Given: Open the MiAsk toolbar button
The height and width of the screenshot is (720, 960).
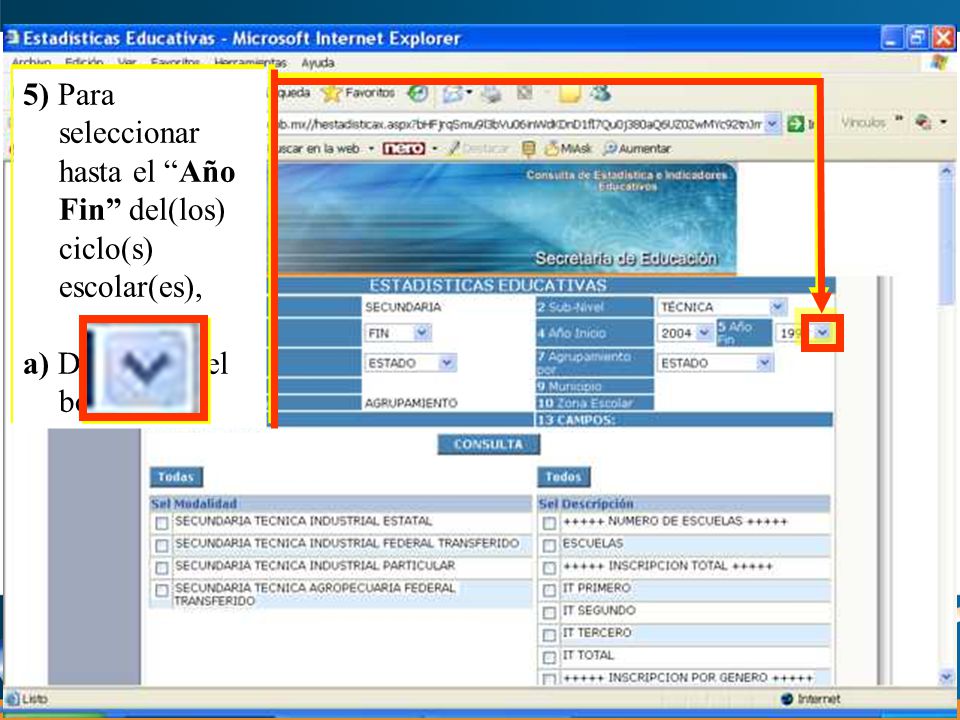Looking at the screenshot, I should (x=568, y=148).
